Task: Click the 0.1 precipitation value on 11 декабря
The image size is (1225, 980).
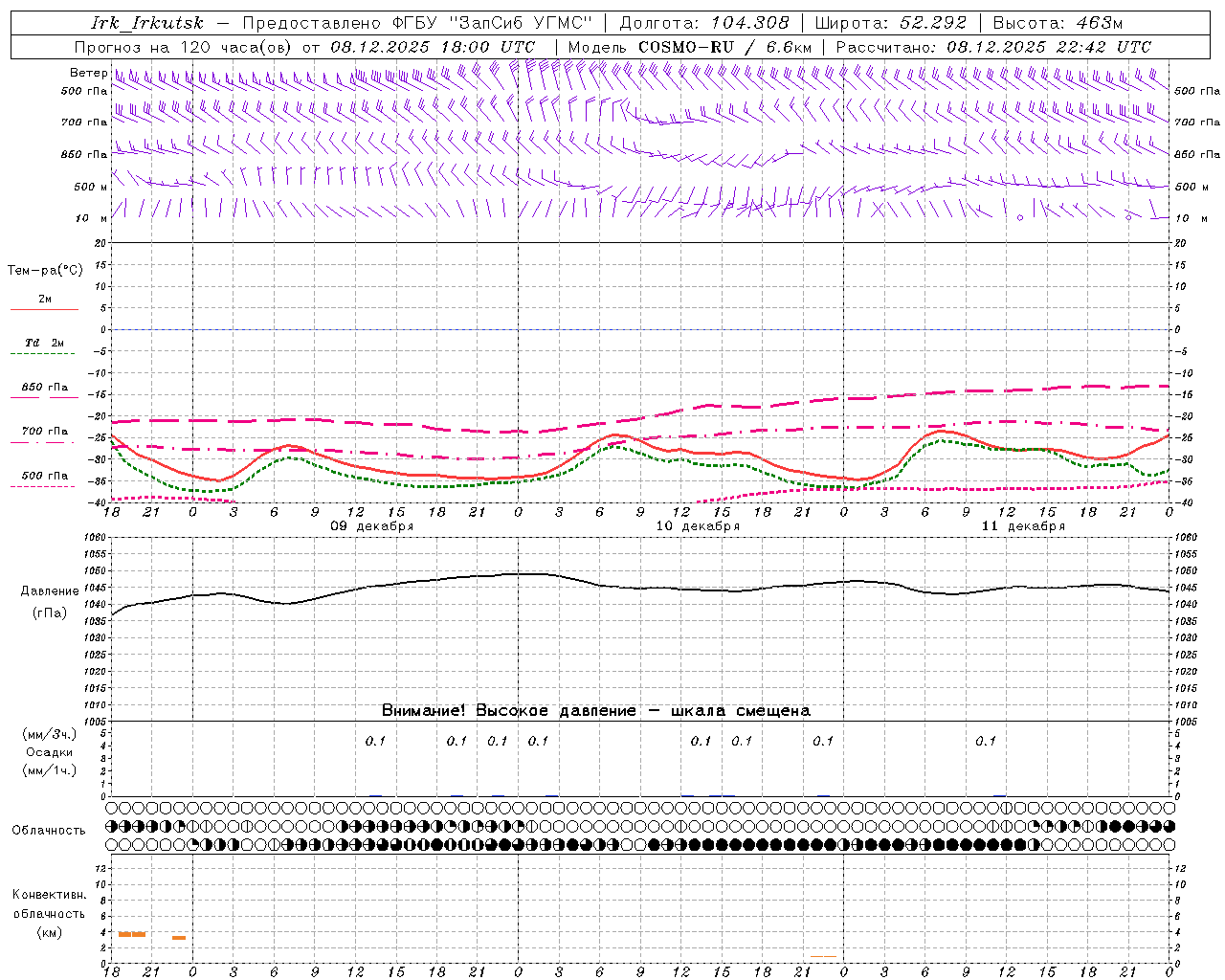Action: [x=986, y=741]
